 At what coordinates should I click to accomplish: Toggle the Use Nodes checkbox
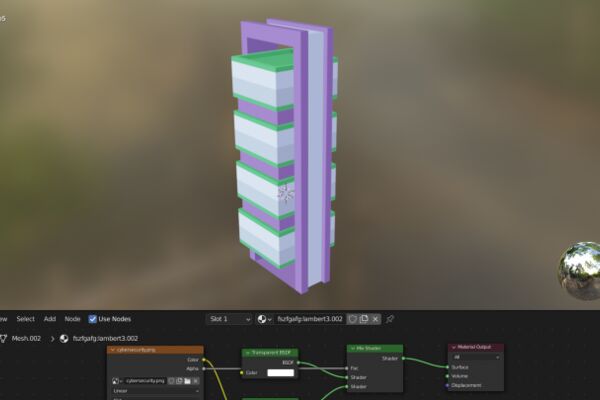point(93,319)
